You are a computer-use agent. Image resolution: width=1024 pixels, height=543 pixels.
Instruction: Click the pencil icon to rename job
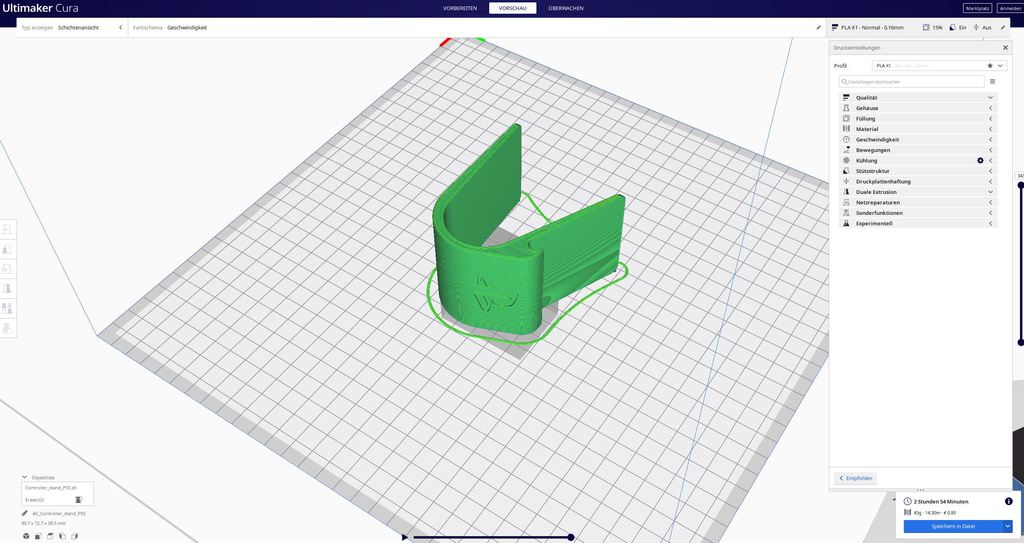pos(25,514)
